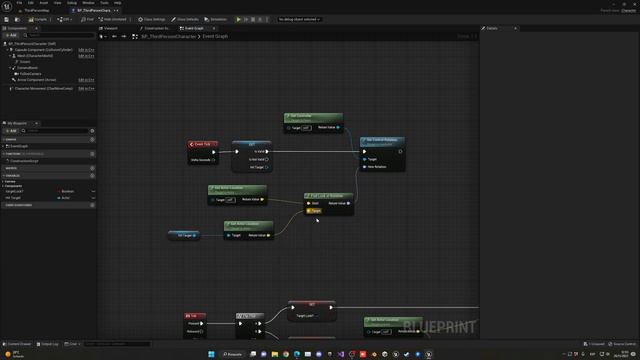Viewport: 640px width, 360px height.
Task: Add a new function with plus icon
Action: click(x=92, y=154)
